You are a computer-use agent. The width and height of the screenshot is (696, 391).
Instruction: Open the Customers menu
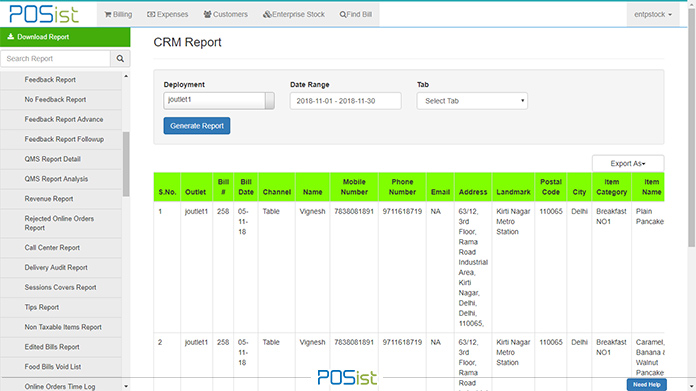pos(225,14)
